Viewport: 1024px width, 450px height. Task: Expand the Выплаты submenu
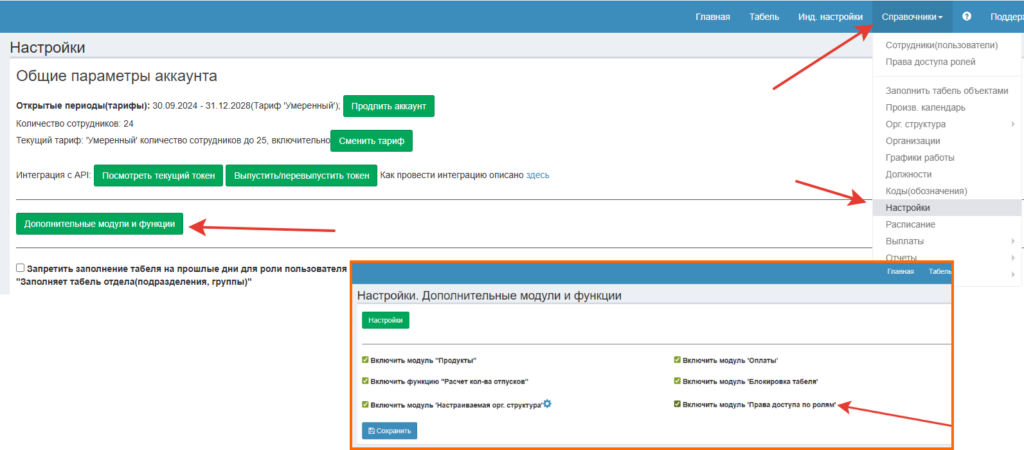point(947,241)
